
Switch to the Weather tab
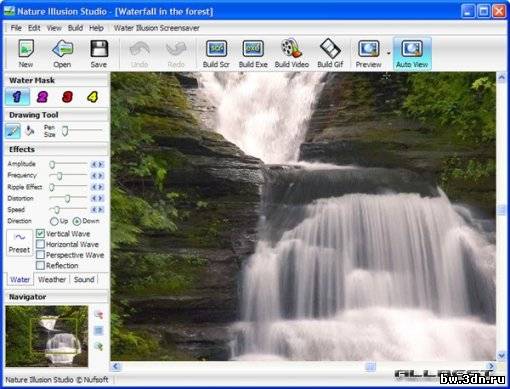pos(52,279)
